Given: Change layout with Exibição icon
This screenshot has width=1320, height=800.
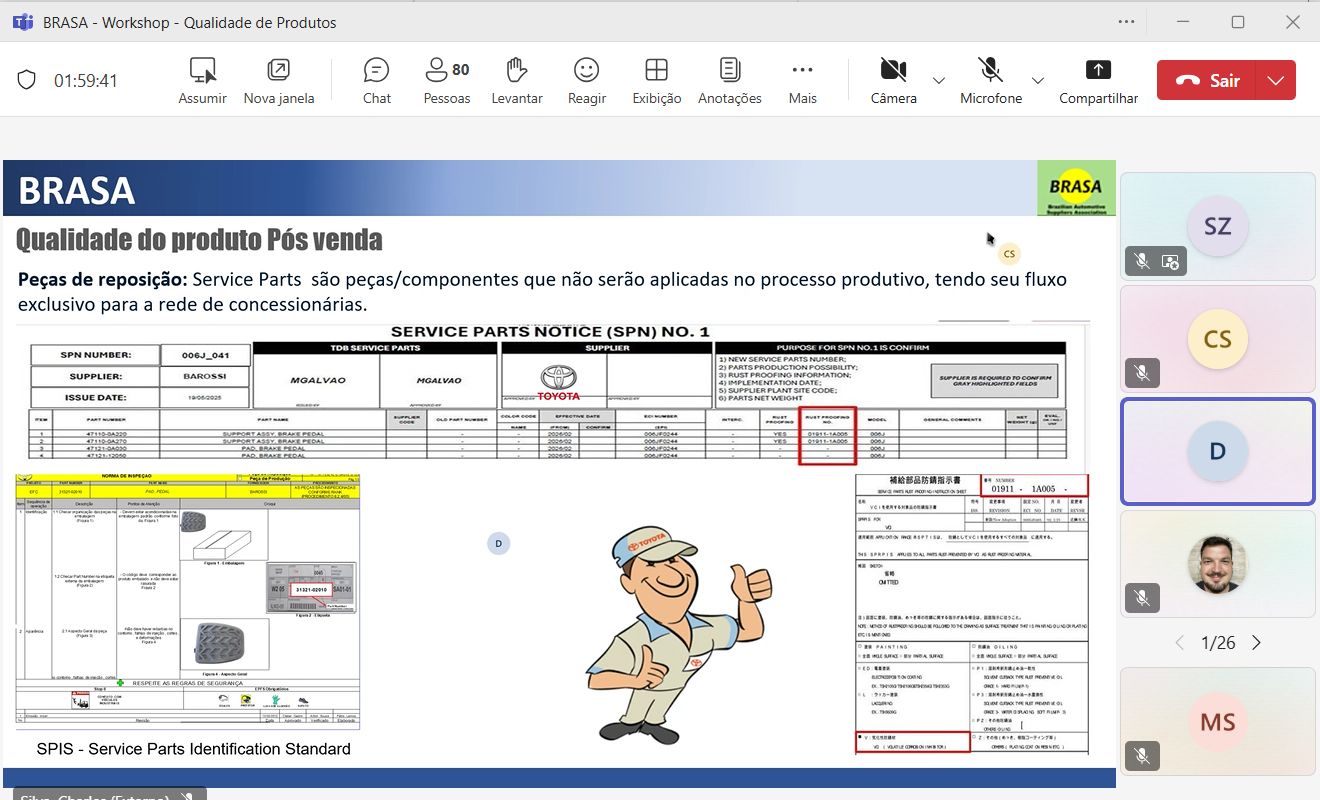Looking at the screenshot, I should 656,81.
